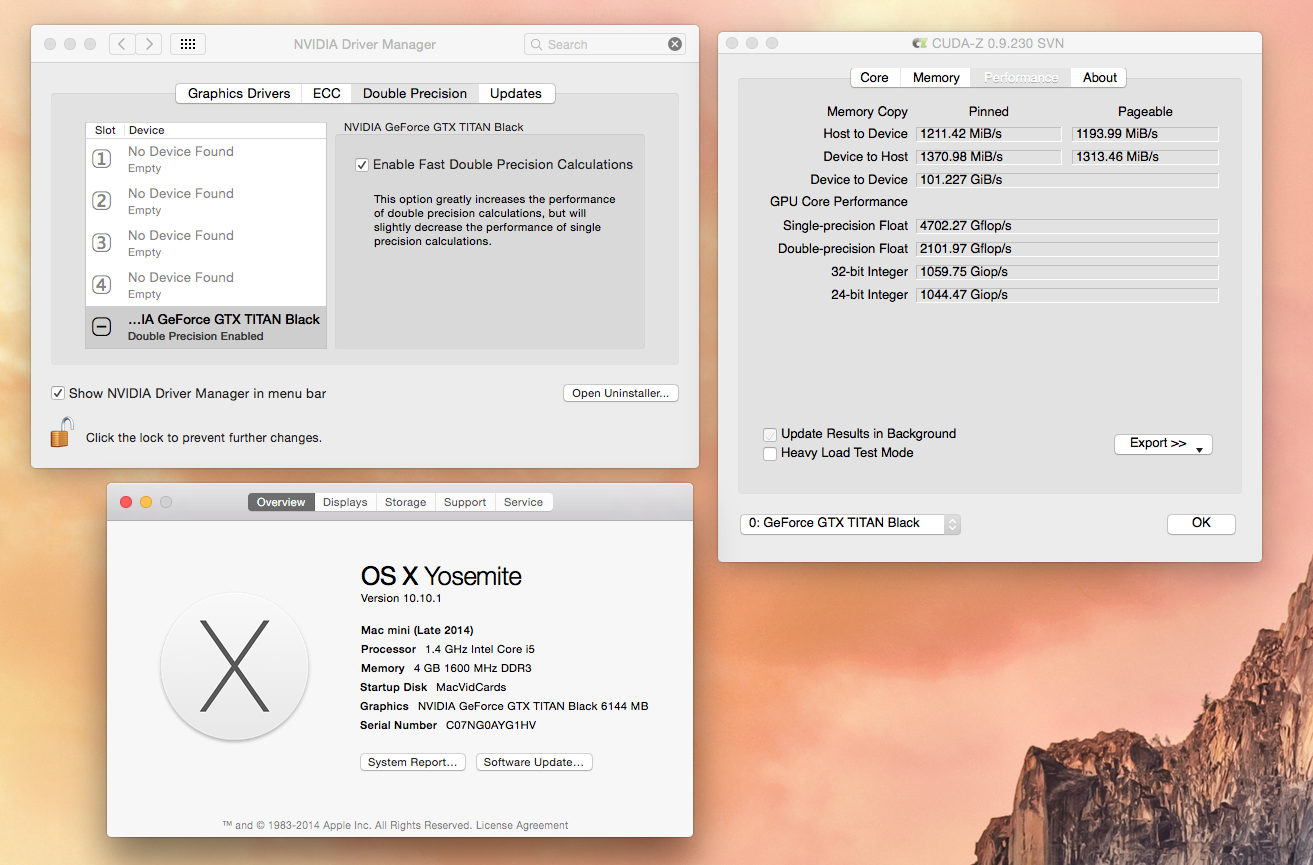Open the GeForce GTX TITAN Black device selector
Viewport: 1313px width, 865px height.
coord(850,523)
